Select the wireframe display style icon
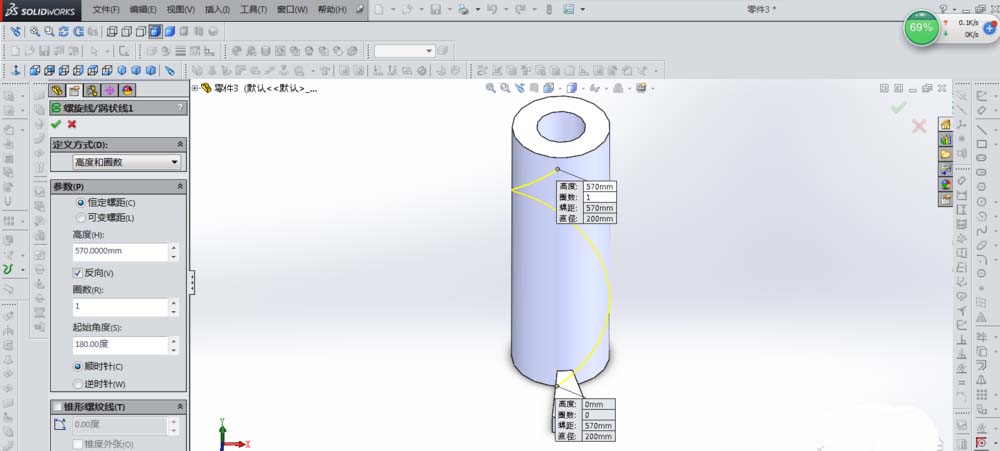The width and height of the screenshot is (1000, 451). coord(112,31)
